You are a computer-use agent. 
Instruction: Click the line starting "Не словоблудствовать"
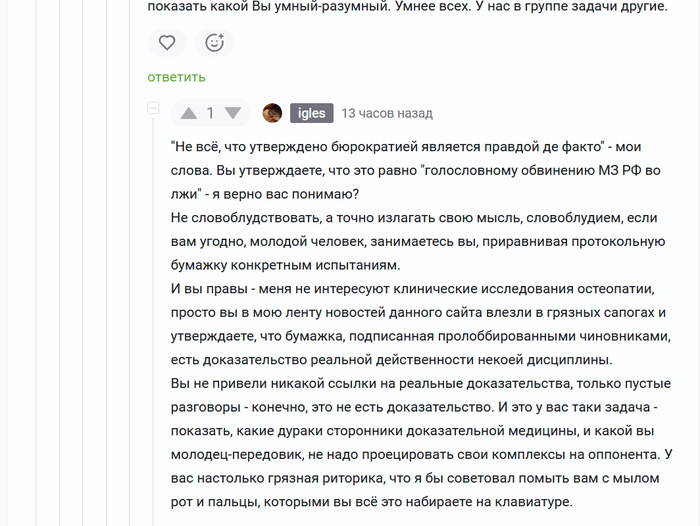[400, 217]
